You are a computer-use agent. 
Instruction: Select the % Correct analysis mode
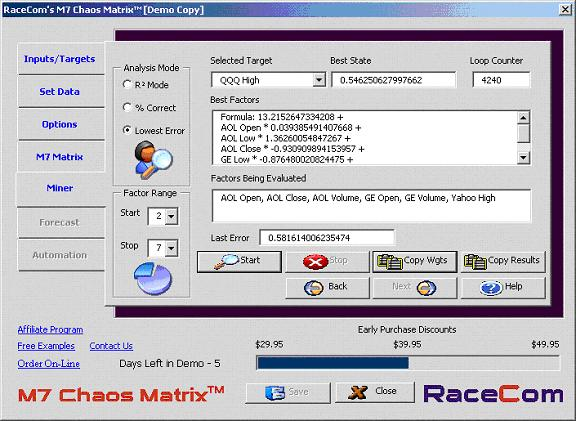pyautogui.click(x=127, y=107)
